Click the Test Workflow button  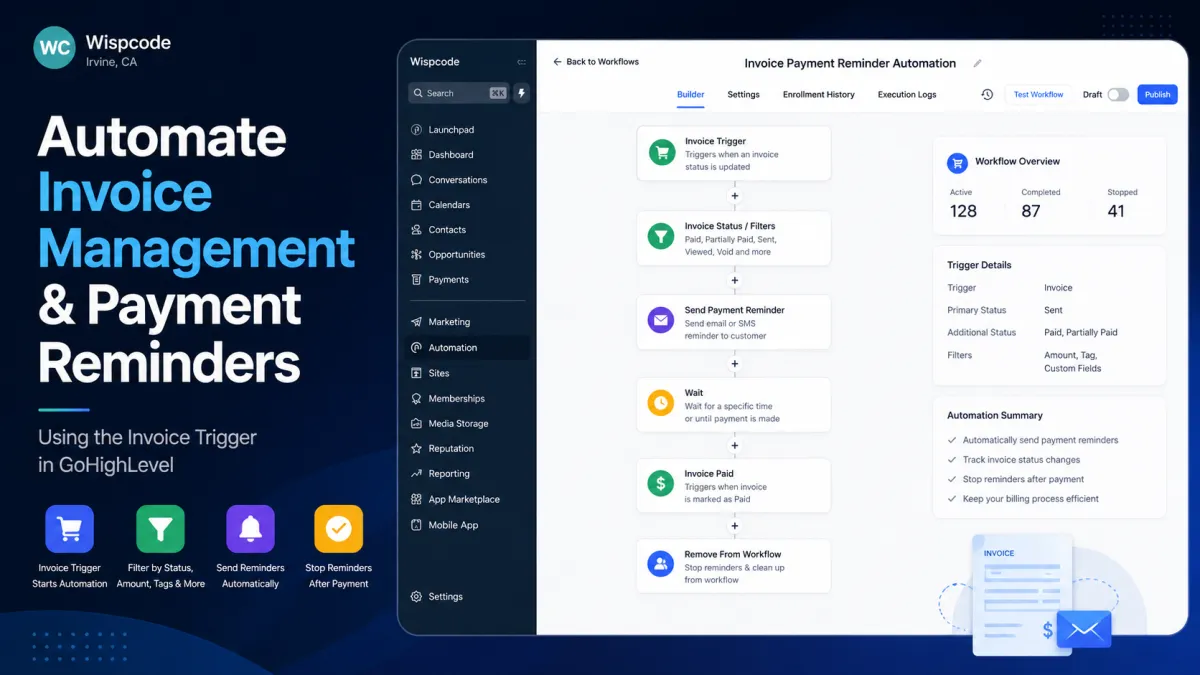(1038, 94)
